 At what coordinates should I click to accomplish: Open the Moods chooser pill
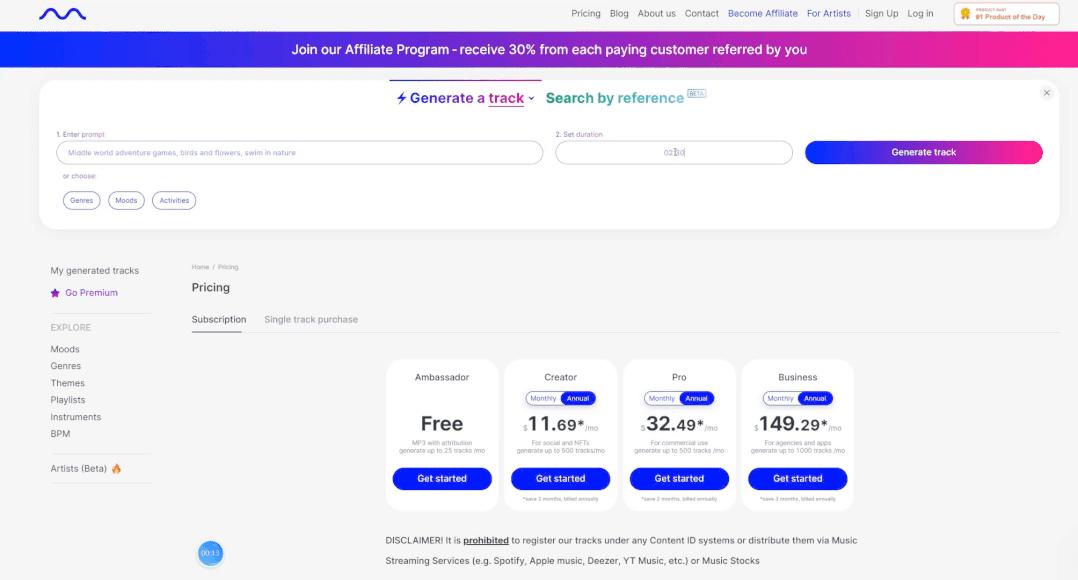click(126, 201)
